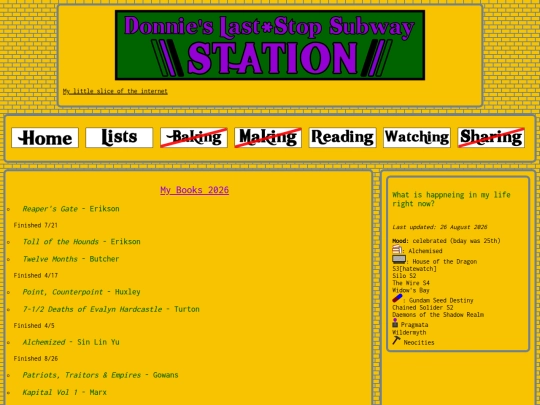Click the 'Silo S2' text
Image resolution: width=540 pixels, height=405 pixels.
pyautogui.click(x=404, y=276)
